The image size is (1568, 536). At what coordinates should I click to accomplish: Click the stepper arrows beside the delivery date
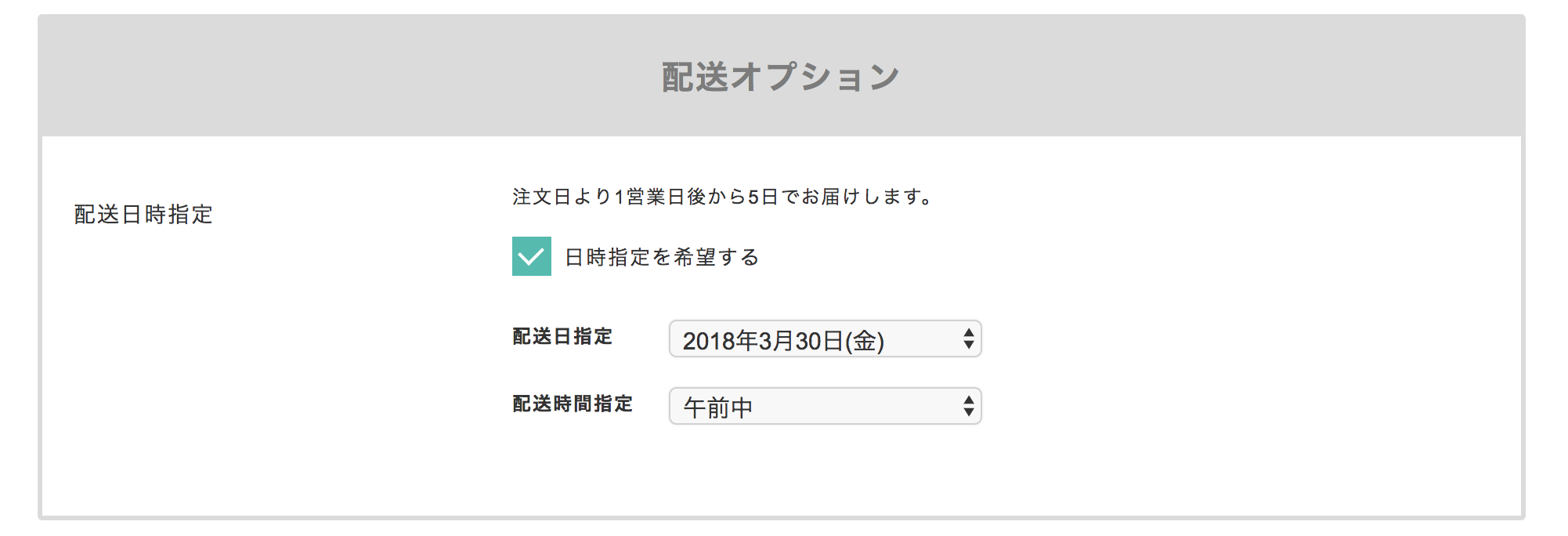[968, 339]
